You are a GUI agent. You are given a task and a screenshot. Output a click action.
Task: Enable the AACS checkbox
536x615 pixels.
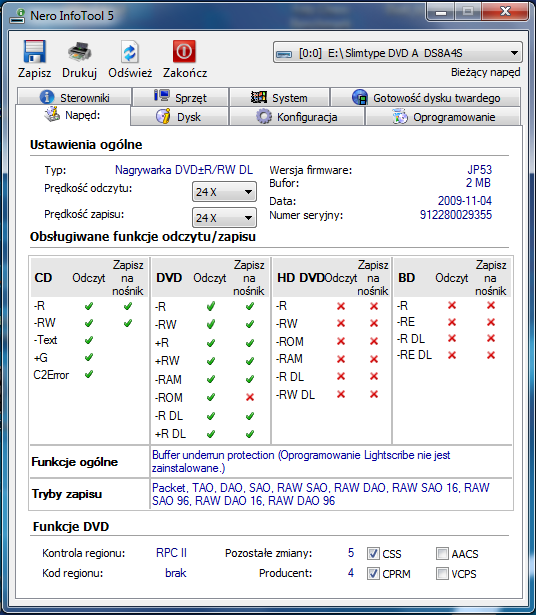[x=442, y=554]
